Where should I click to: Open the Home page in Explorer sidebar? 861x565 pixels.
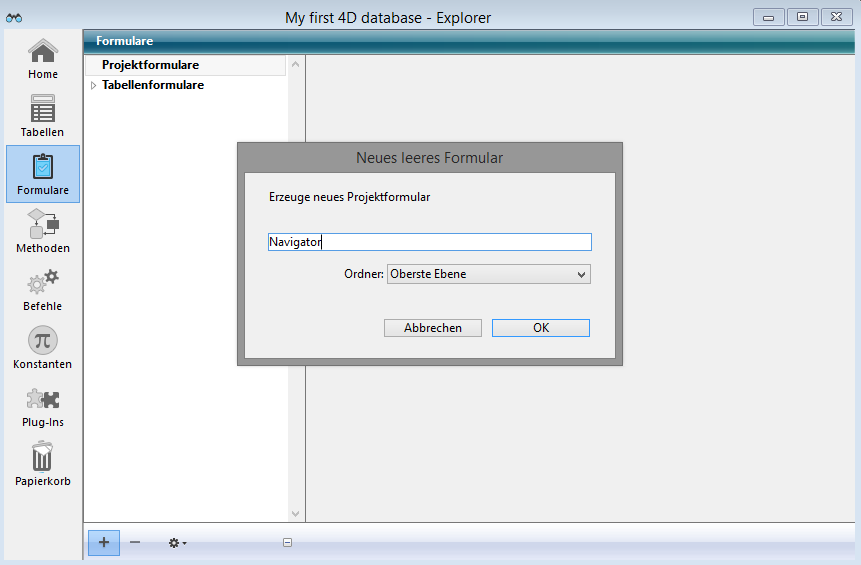click(43, 59)
